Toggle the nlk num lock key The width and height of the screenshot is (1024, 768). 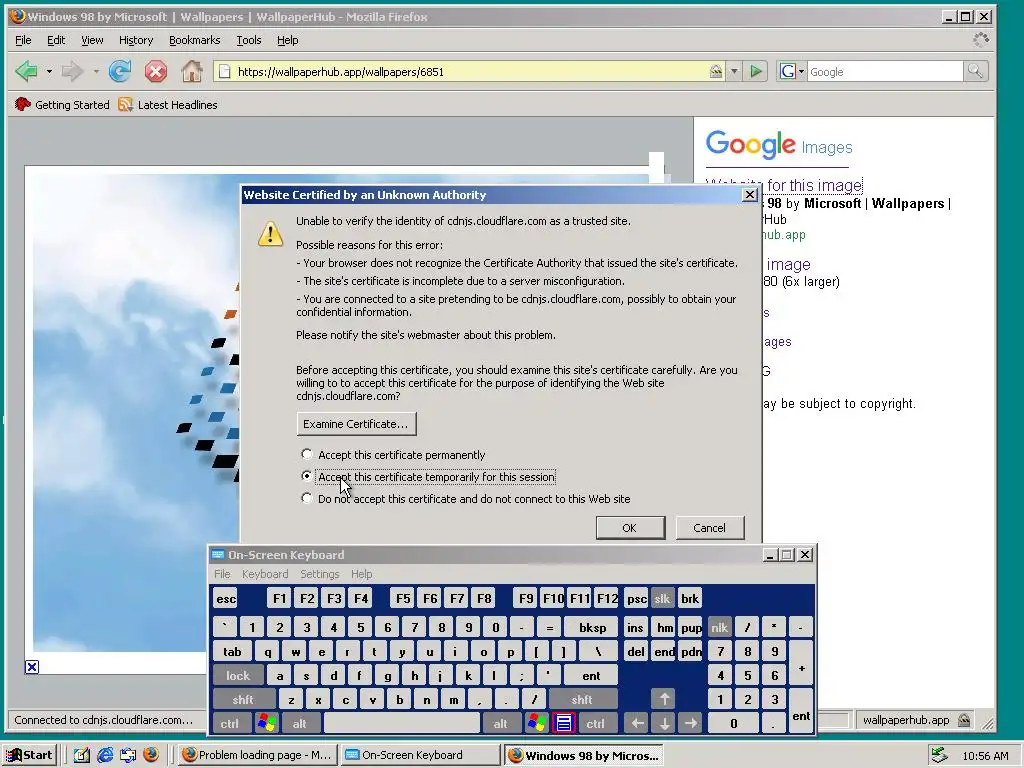pos(719,628)
